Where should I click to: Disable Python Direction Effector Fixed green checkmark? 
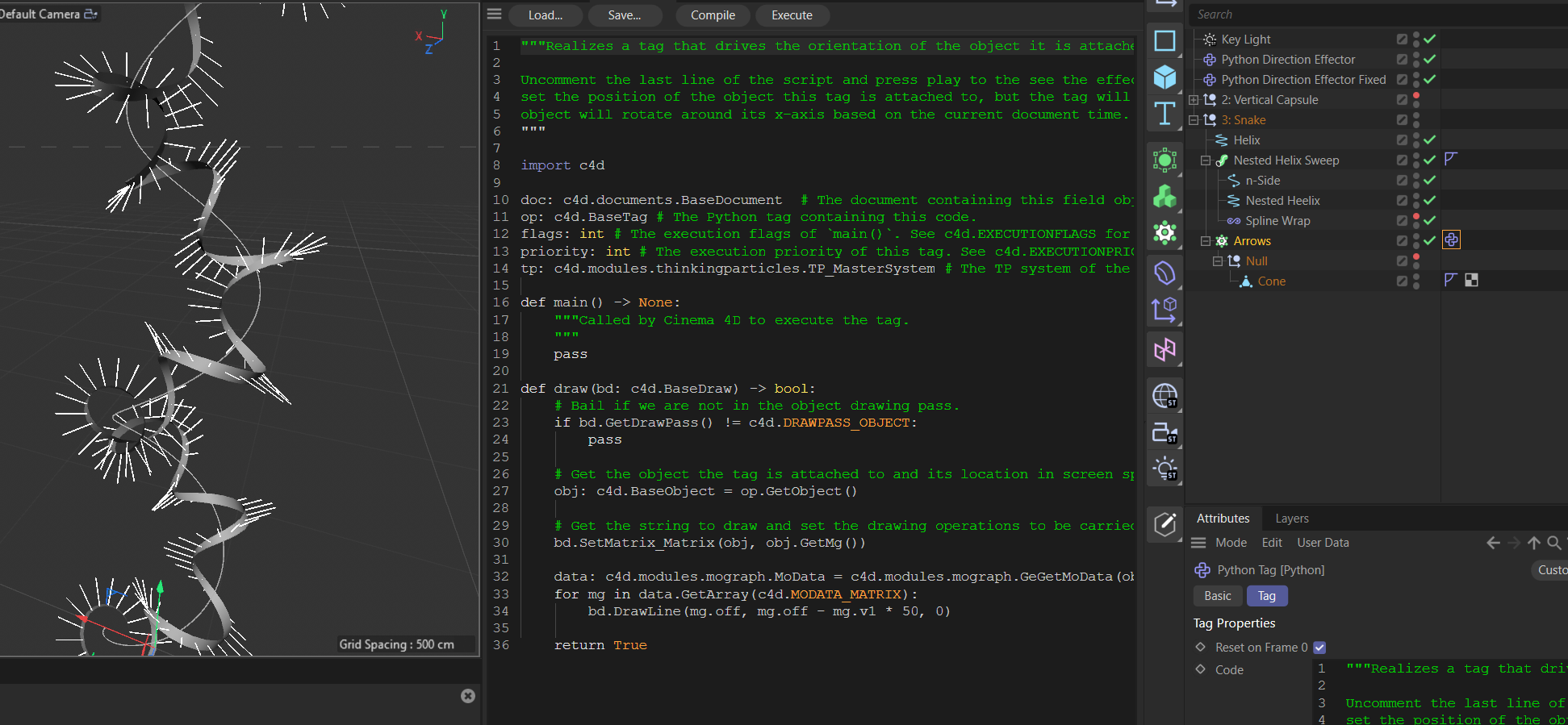[x=1429, y=79]
